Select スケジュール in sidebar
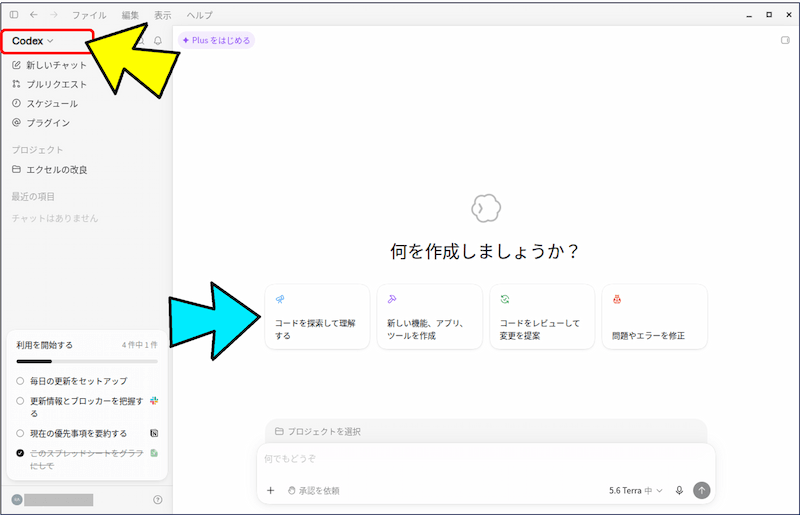 [x=52, y=104]
